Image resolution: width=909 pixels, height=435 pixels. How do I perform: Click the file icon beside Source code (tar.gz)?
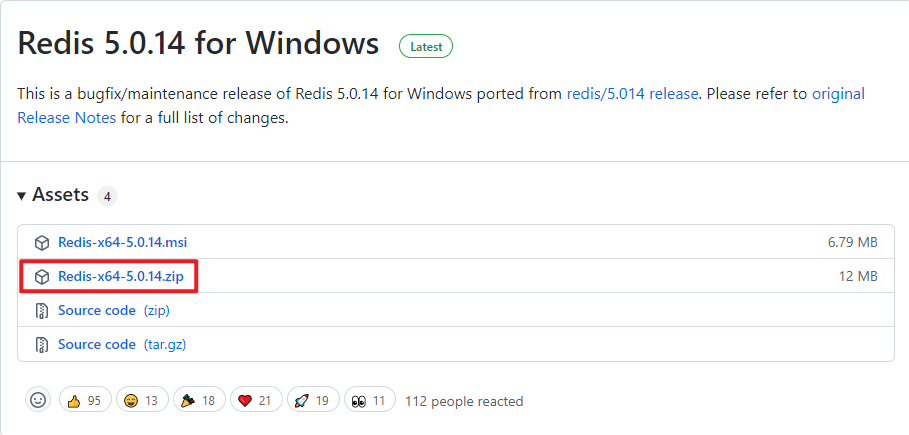(x=42, y=345)
